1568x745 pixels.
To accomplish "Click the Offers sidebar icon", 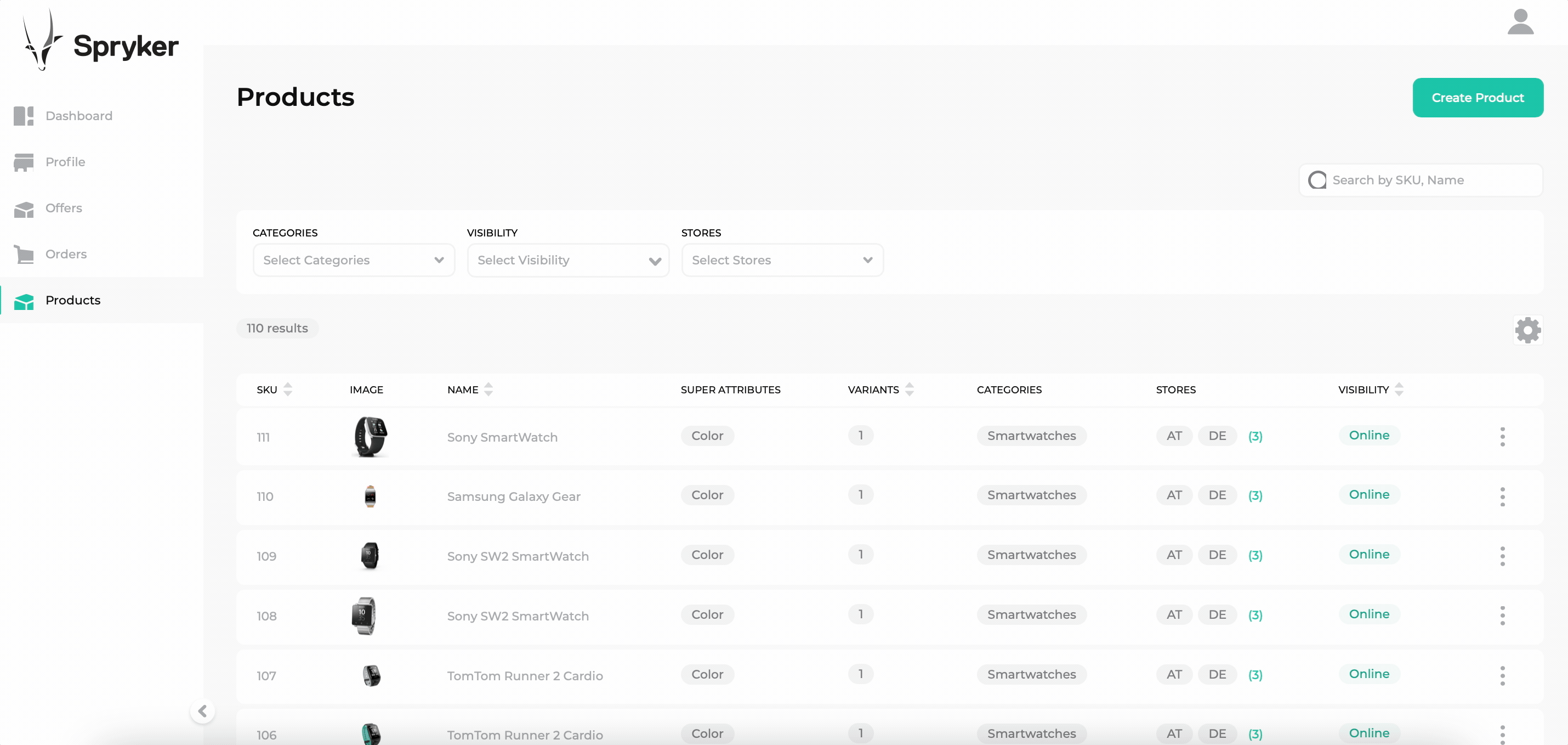I will click(x=24, y=208).
